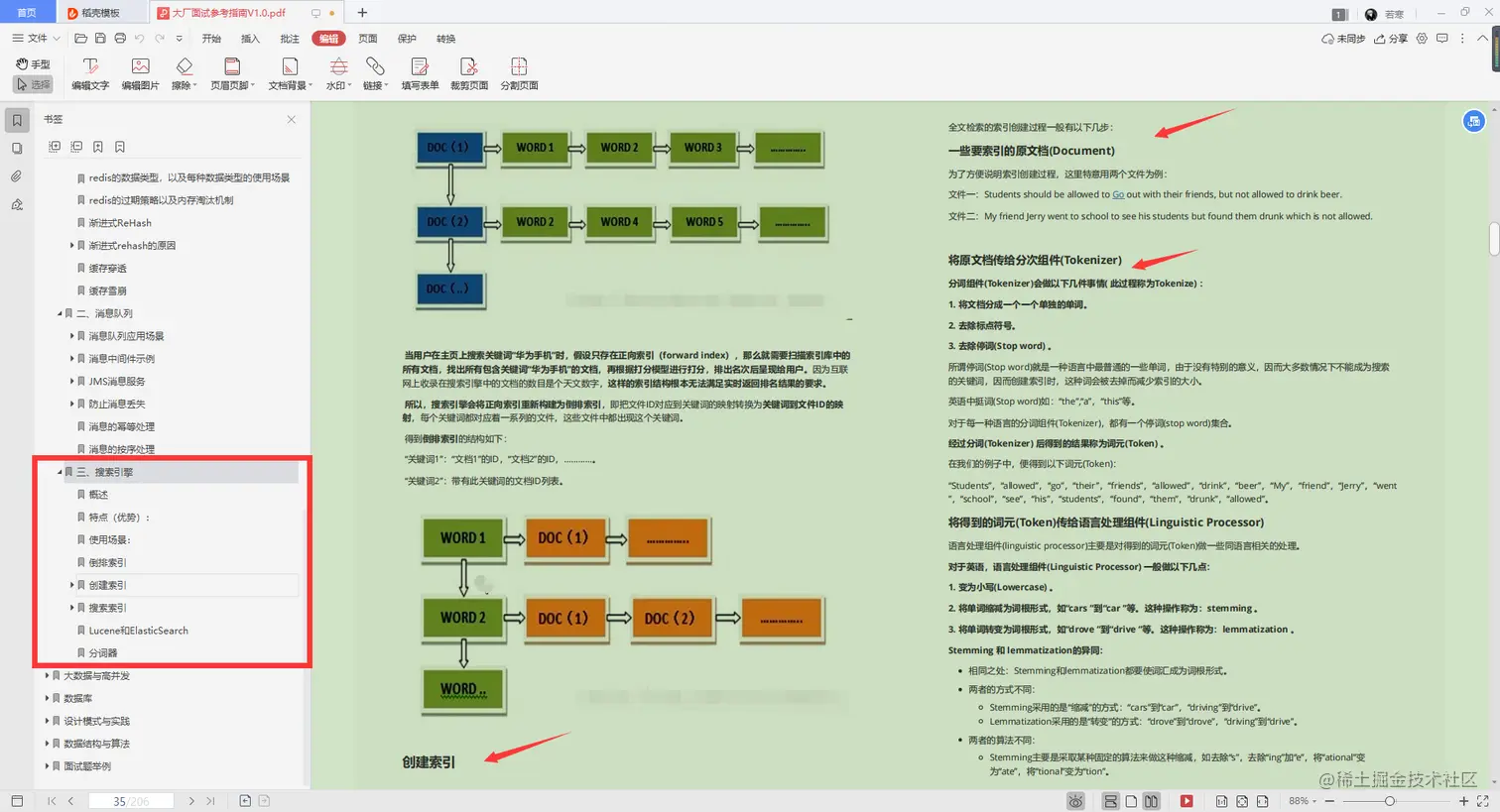Collapse the 三、搜索引擎 bookmark section
Viewport: 1500px width, 812px height.
pos(60,472)
